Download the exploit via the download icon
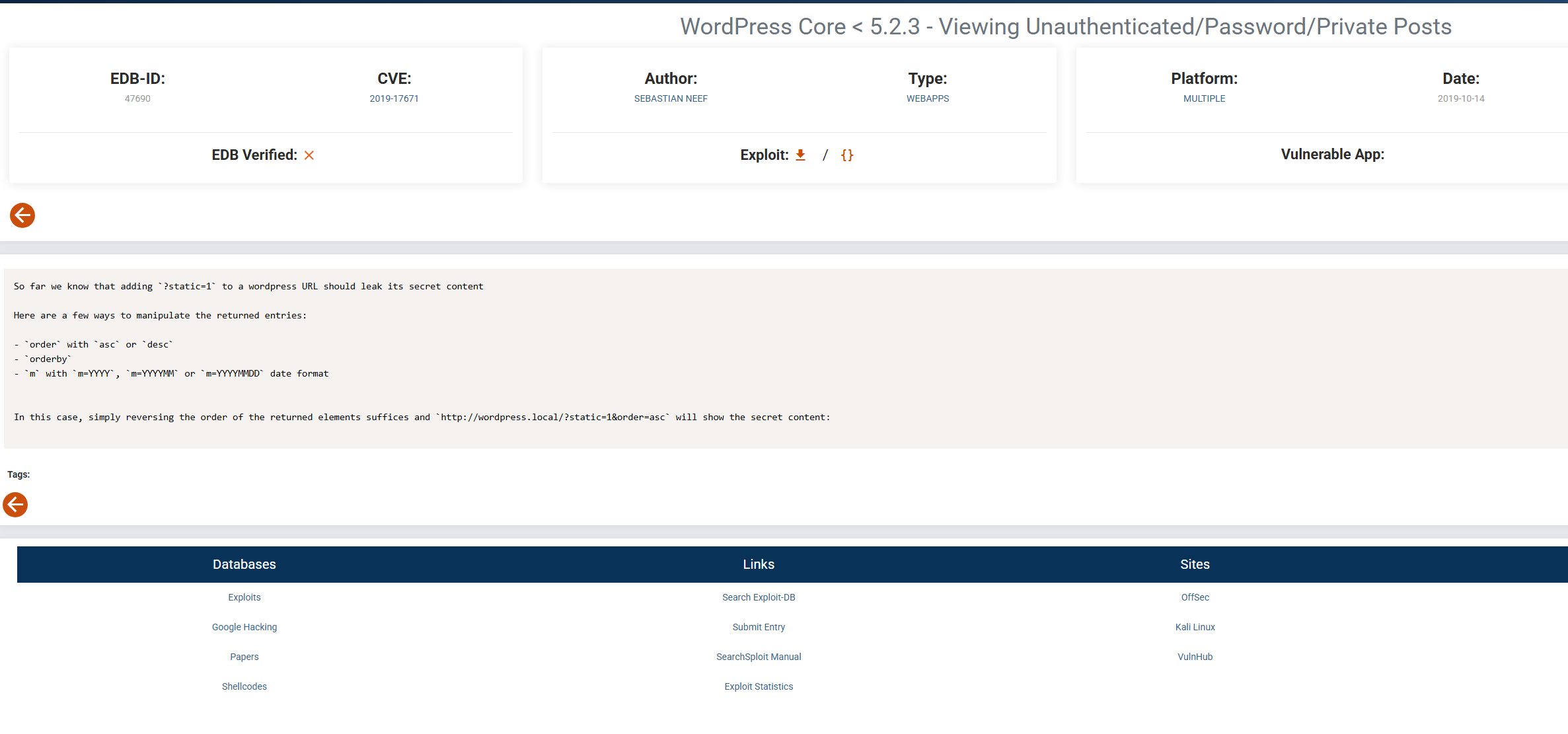The width and height of the screenshot is (1568, 734). 800,155
